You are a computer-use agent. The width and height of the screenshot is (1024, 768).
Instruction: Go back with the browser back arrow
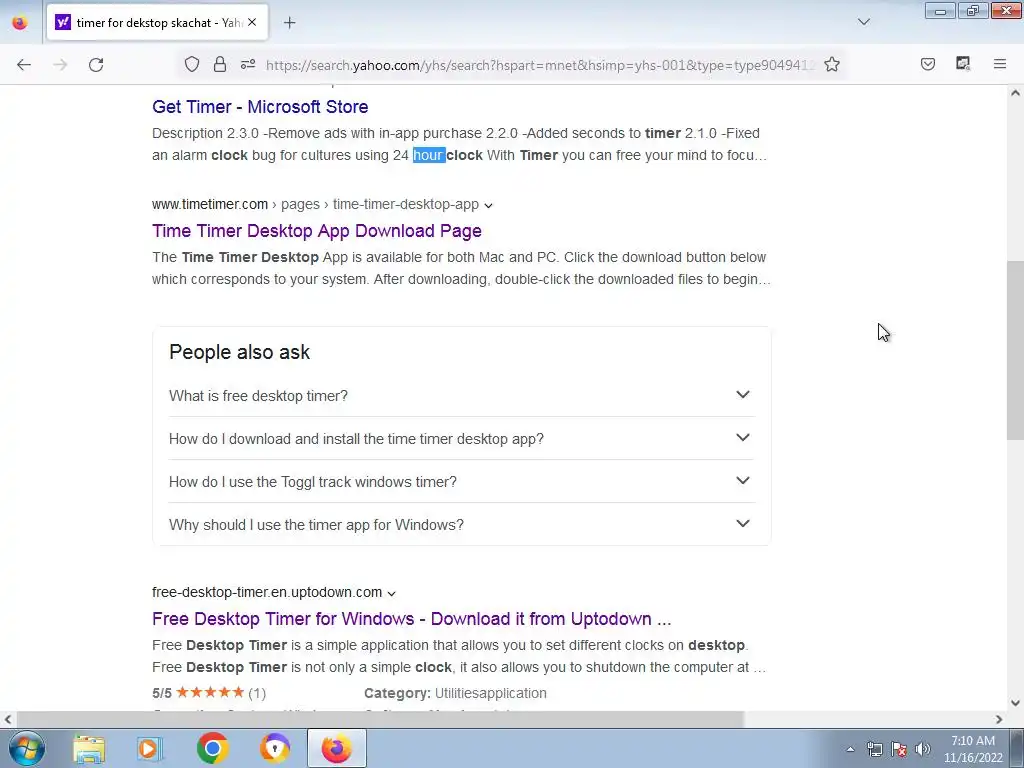(x=24, y=65)
